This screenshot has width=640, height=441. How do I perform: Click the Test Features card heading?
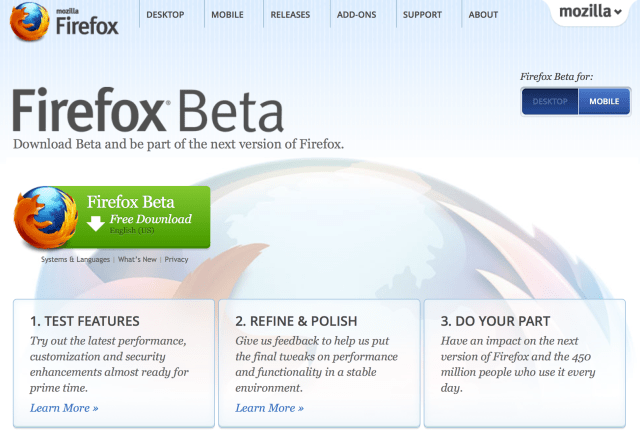[85, 321]
